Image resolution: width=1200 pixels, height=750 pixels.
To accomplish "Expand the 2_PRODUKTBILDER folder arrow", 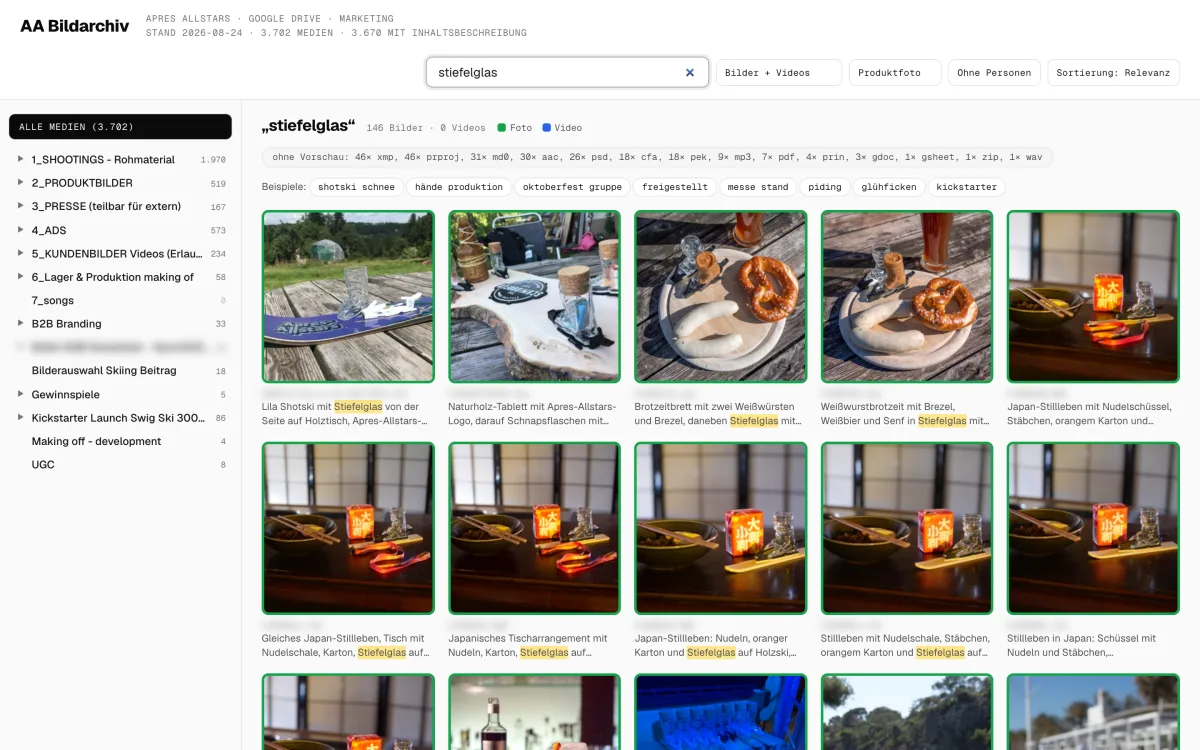I will coord(21,183).
